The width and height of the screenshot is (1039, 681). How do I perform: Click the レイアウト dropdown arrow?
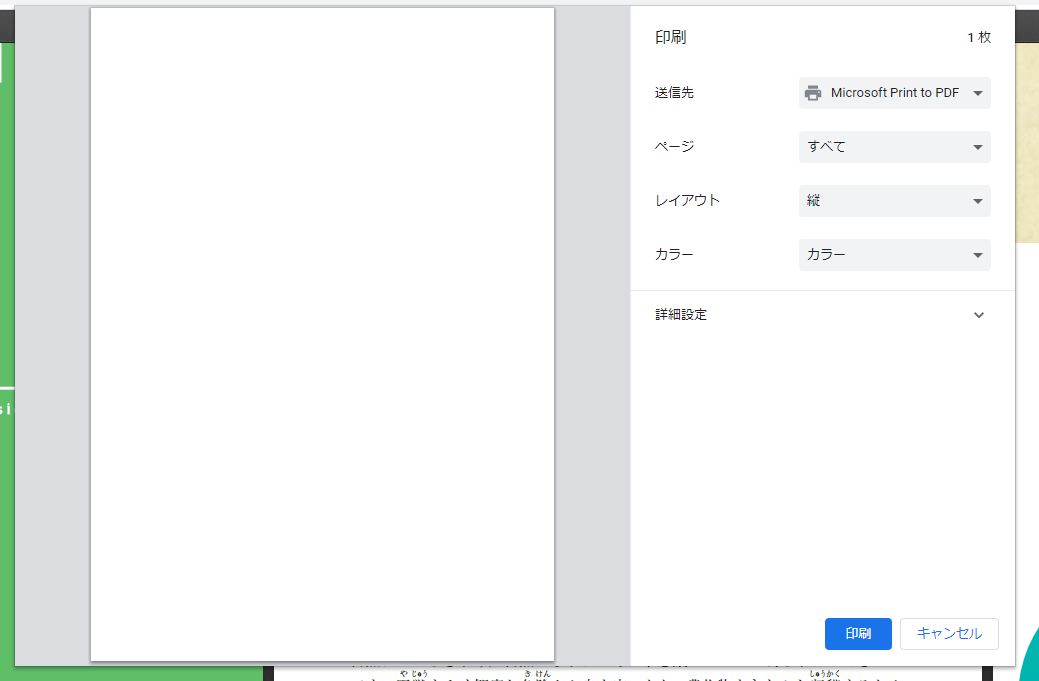pyautogui.click(x=977, y=201)
